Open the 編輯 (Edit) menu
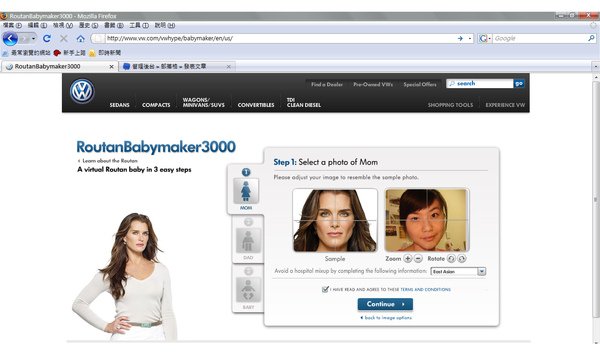Screen dimensions: 600x360 (37, 25)
